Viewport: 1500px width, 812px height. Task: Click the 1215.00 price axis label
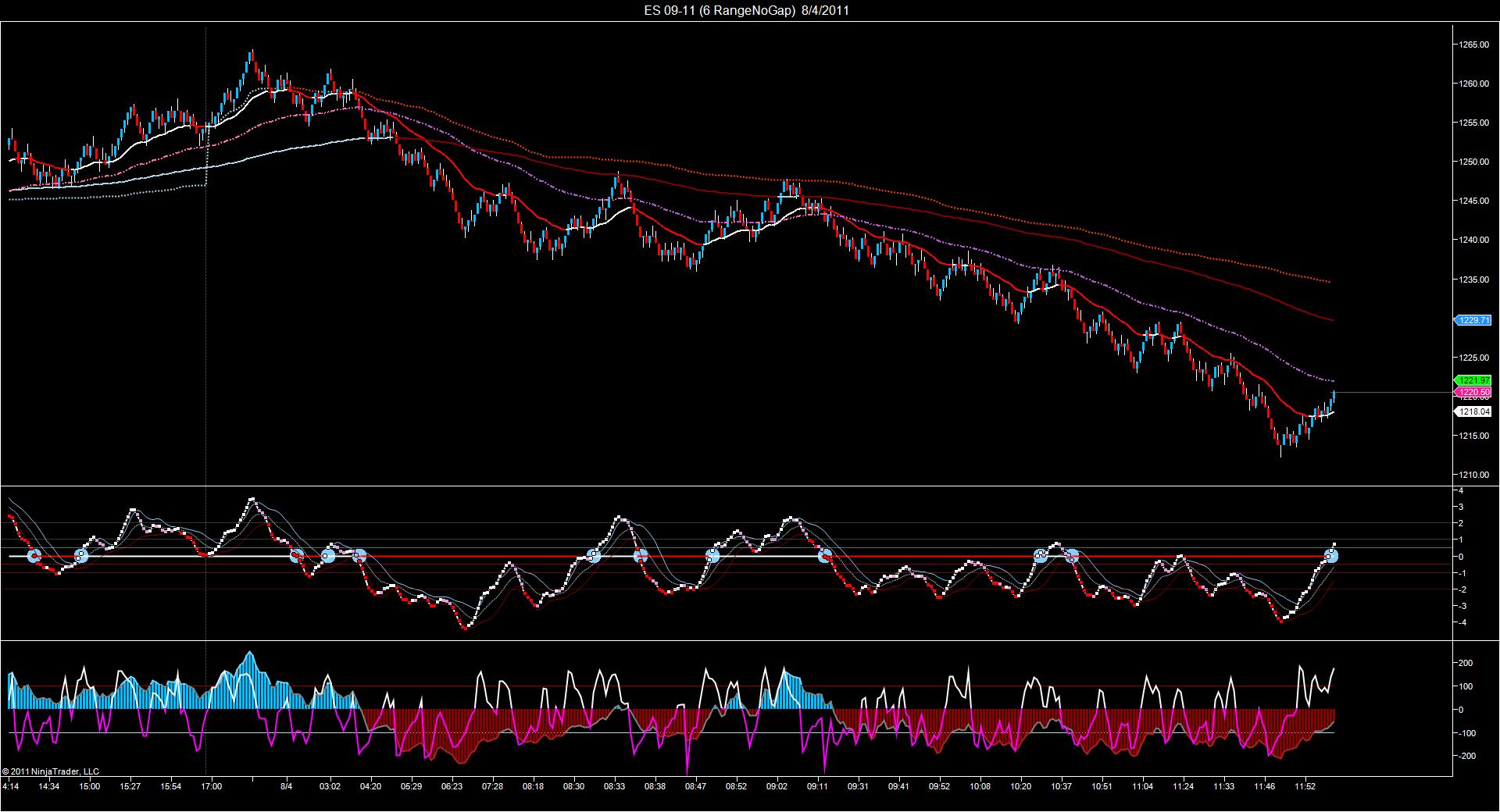tap(1473, 436)
